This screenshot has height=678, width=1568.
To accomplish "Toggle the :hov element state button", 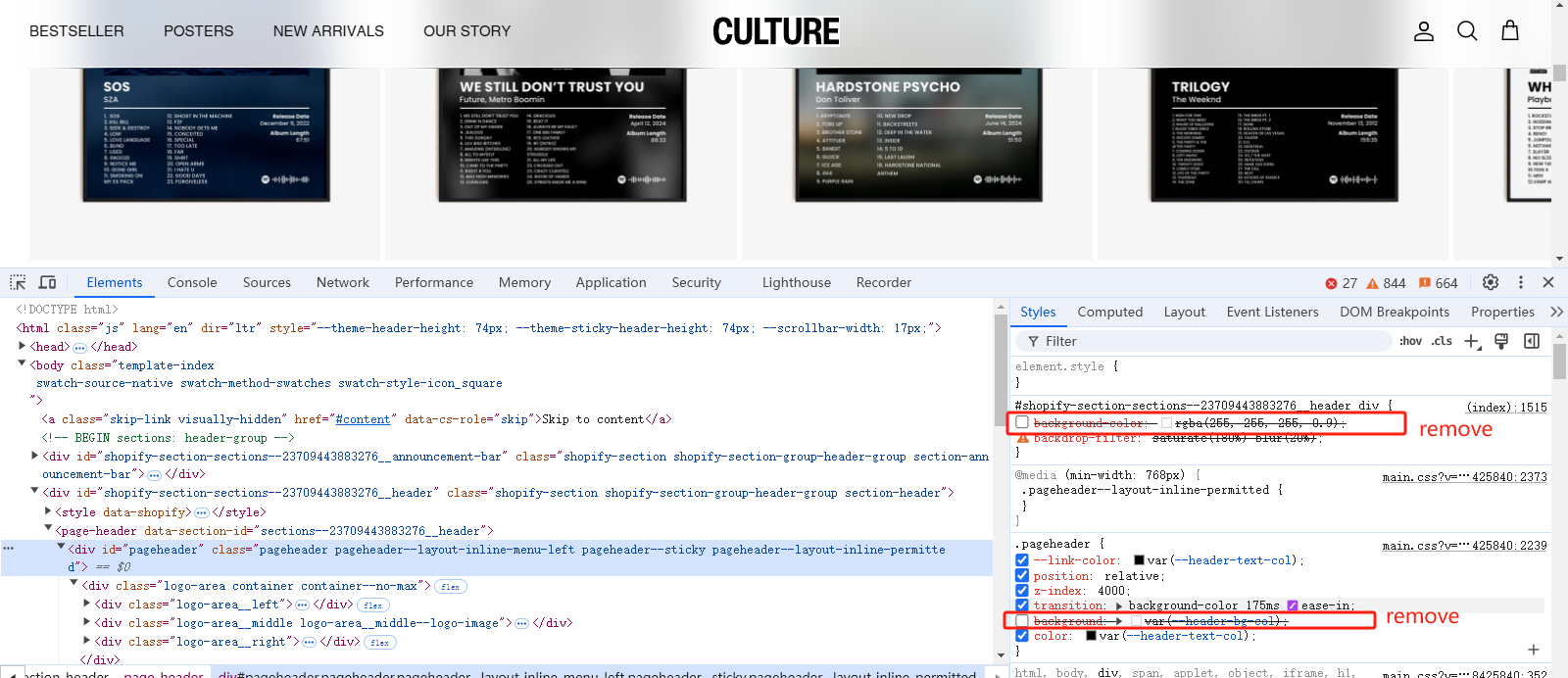I will [x=1410, y=341].
